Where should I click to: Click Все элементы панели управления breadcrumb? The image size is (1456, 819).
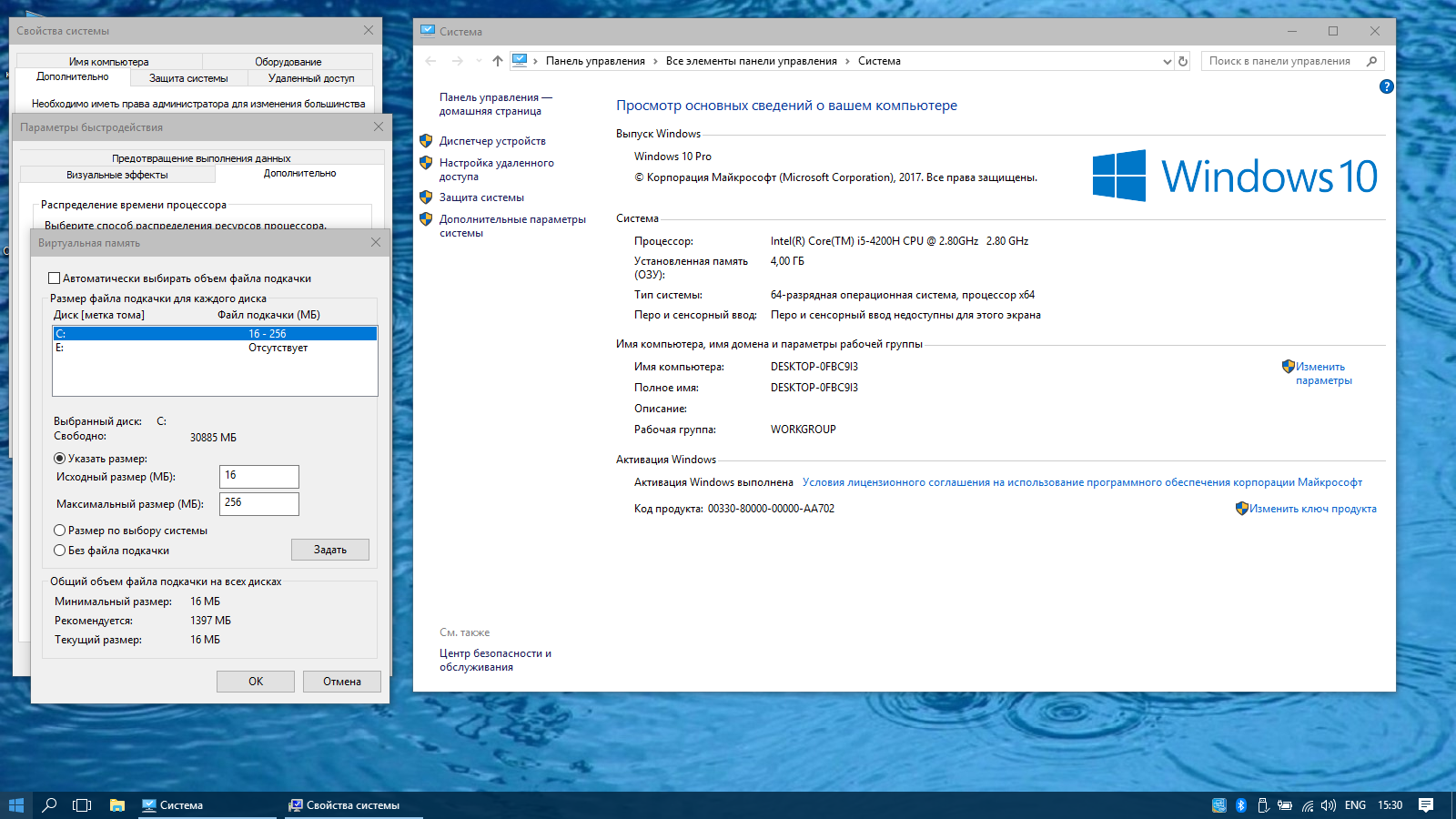point(751,61)
